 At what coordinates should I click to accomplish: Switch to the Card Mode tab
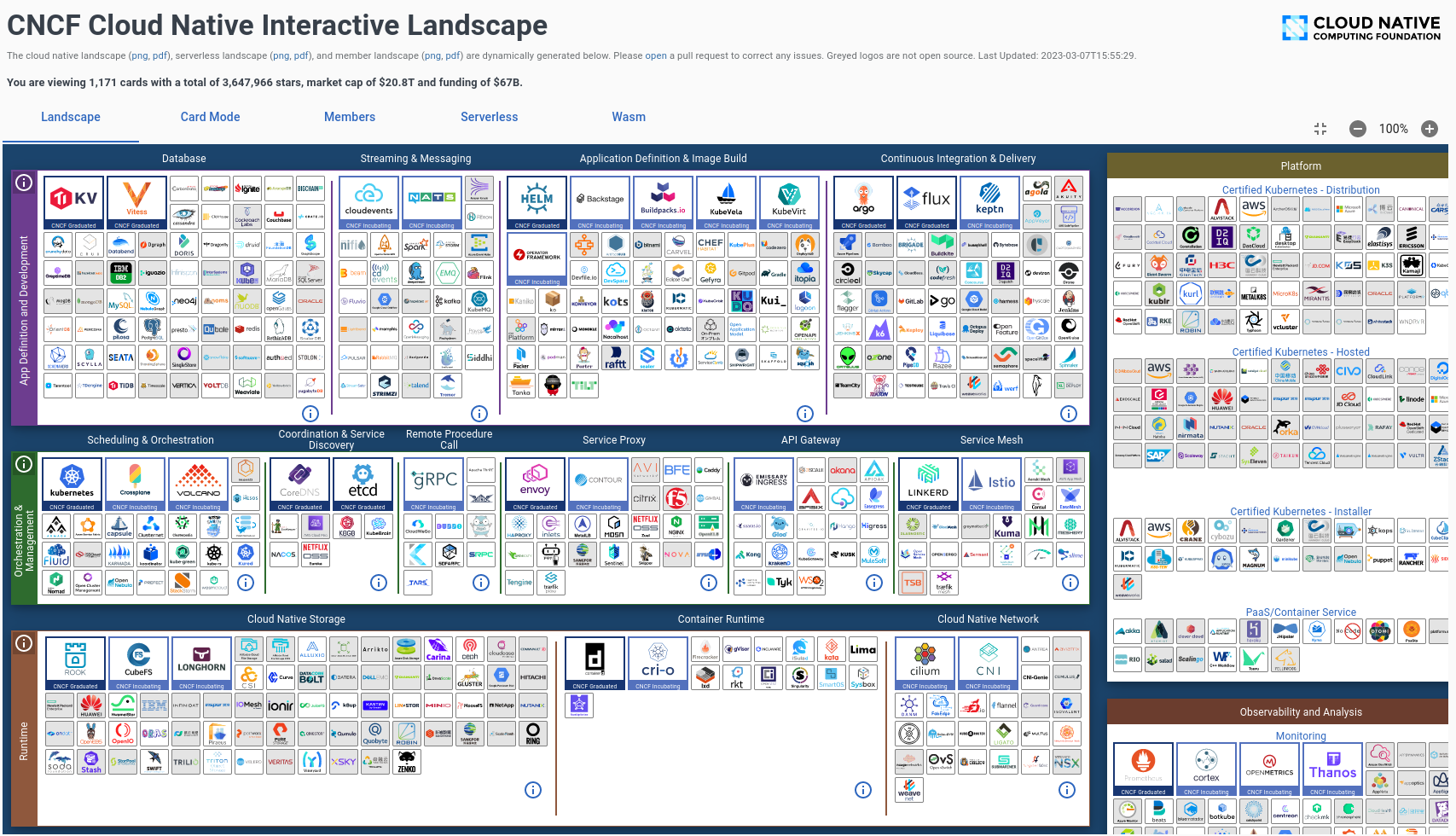(211, 117)
